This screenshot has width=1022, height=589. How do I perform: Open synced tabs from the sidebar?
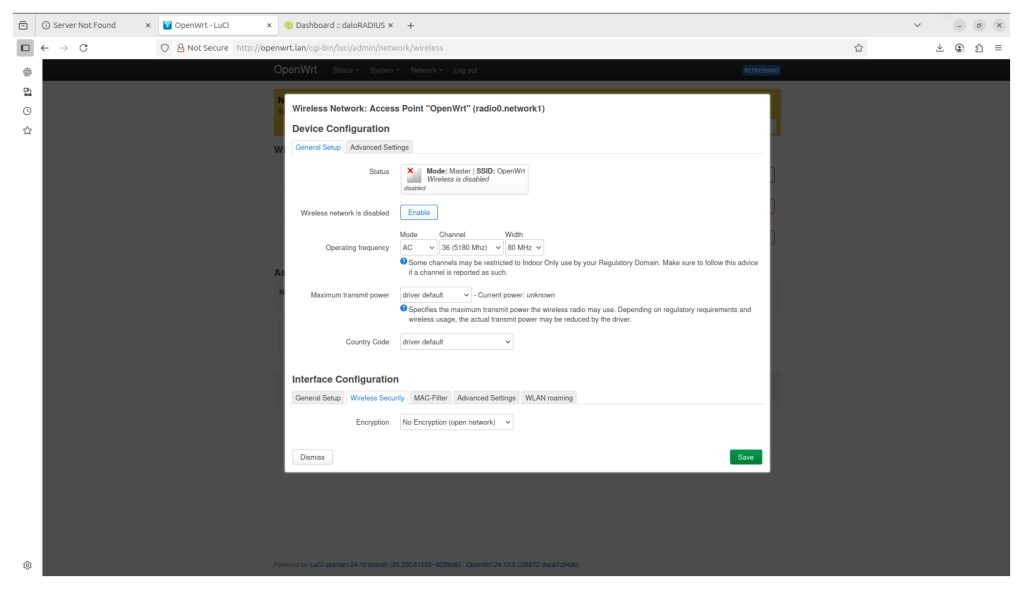tap(27, 92)
